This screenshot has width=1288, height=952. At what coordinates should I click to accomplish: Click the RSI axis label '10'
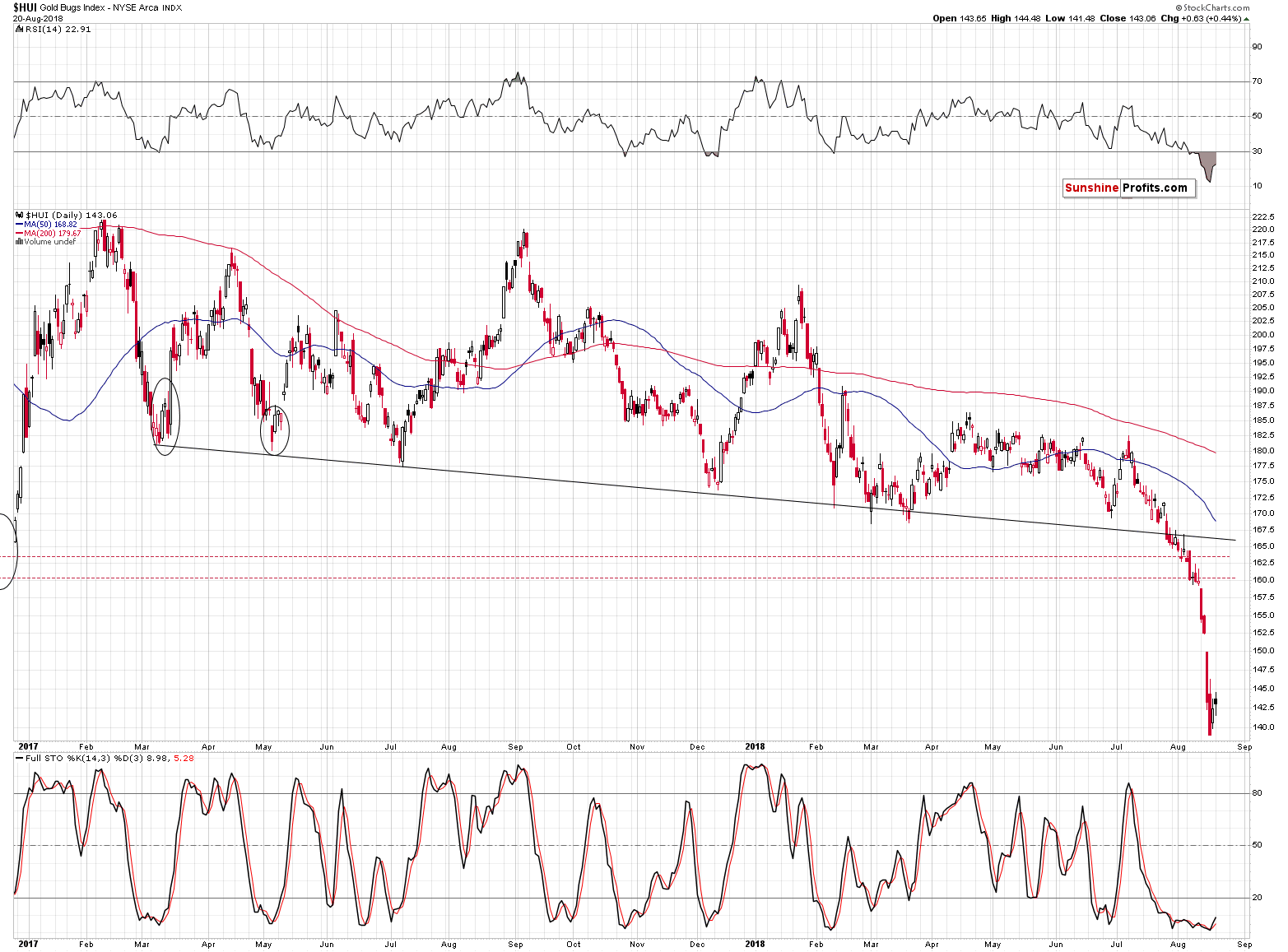pos(1258,186)
